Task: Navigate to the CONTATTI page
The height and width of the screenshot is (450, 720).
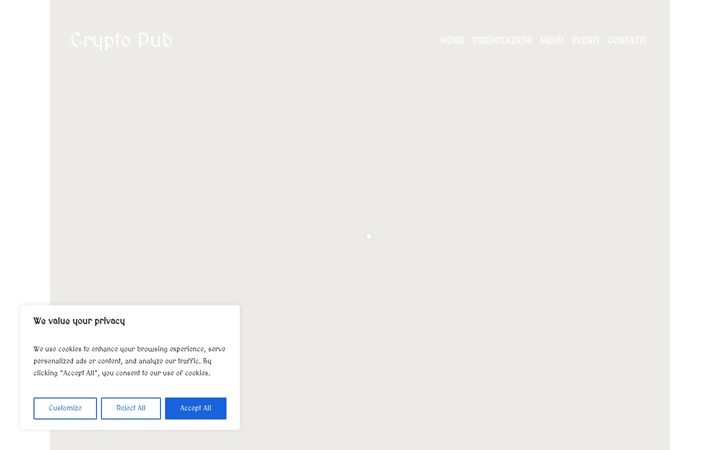Action: (x=626, y=40)
